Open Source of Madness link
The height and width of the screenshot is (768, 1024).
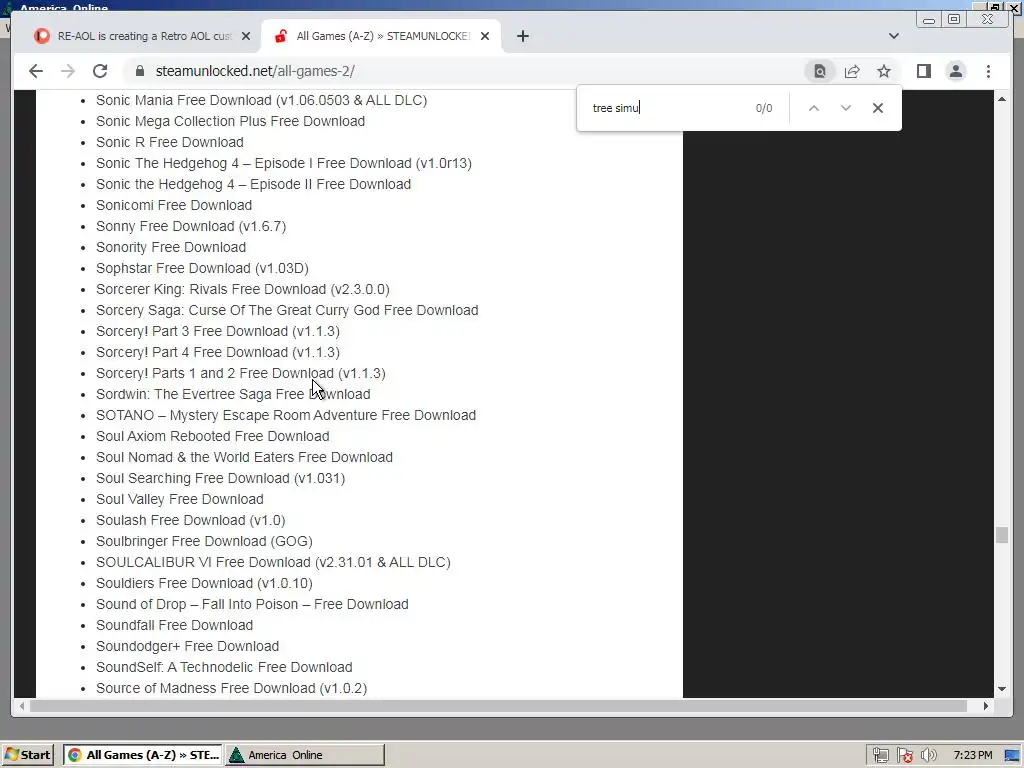(231, 688)
